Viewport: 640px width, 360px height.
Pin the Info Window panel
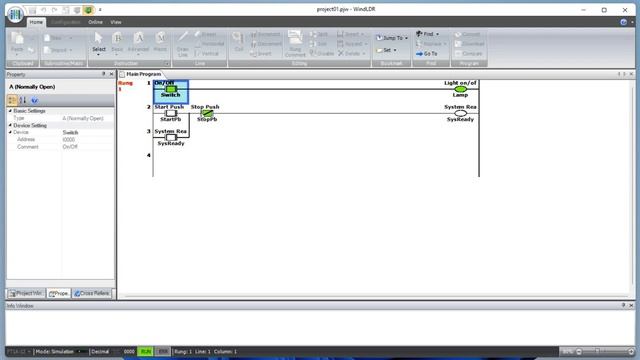pyautogui.click(x=623, y=305)
